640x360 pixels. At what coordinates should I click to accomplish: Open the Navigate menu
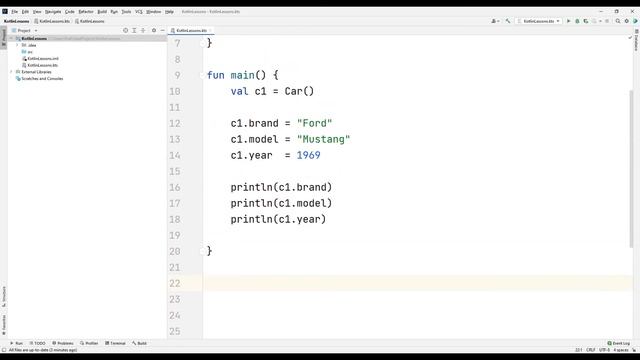53,12
